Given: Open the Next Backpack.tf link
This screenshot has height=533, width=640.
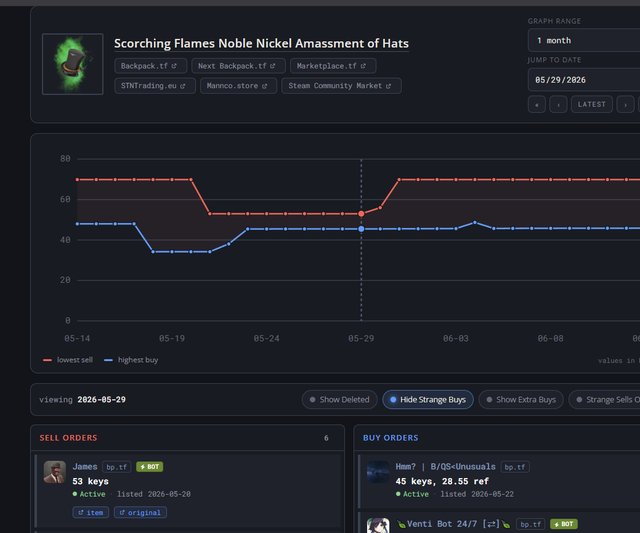Looking at the screenshot, I should pos(238,66).
